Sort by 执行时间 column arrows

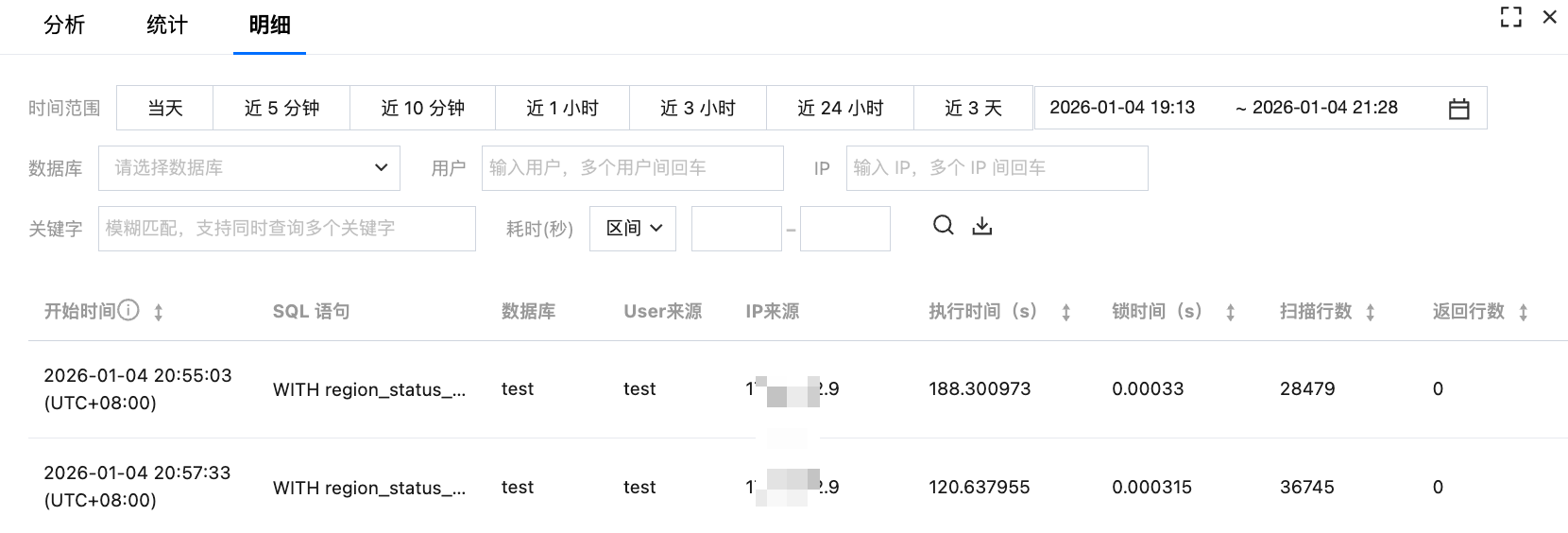coord(1065,312)
